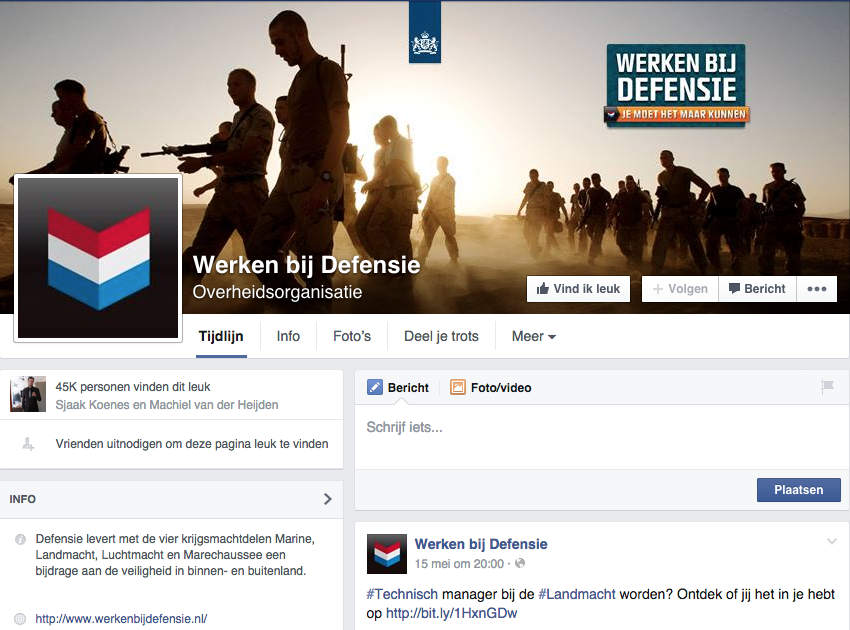Open the post options chevron menu

tap(832, 541)
